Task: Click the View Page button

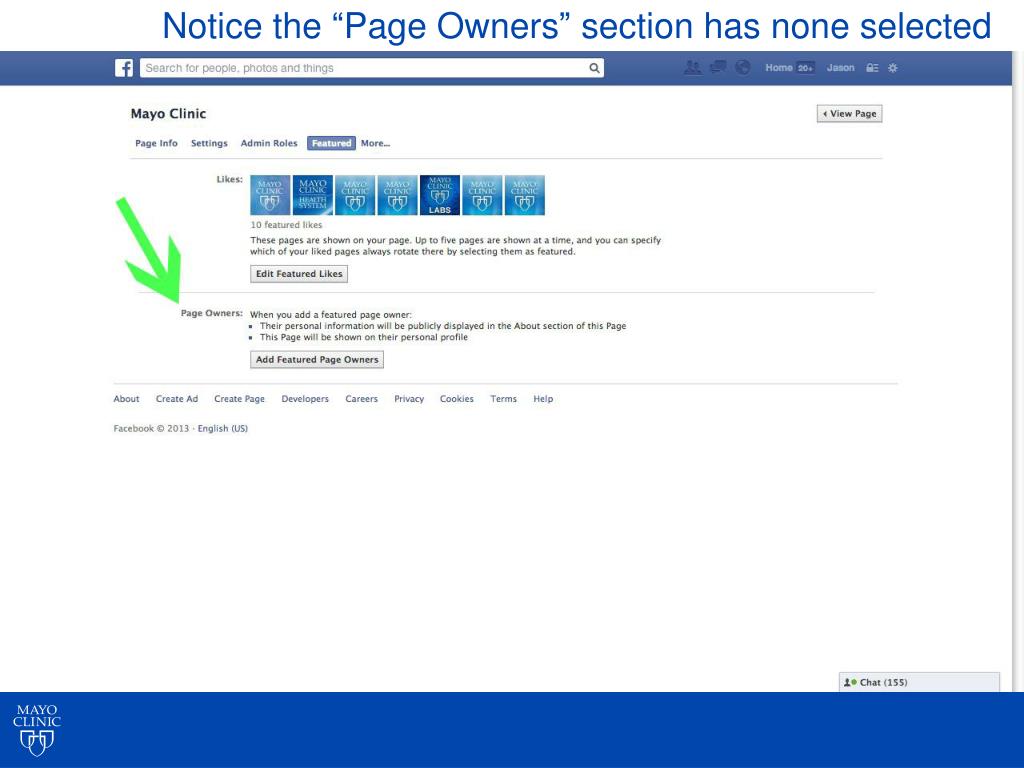Action: pyautogui.click(x=850, y=114)
